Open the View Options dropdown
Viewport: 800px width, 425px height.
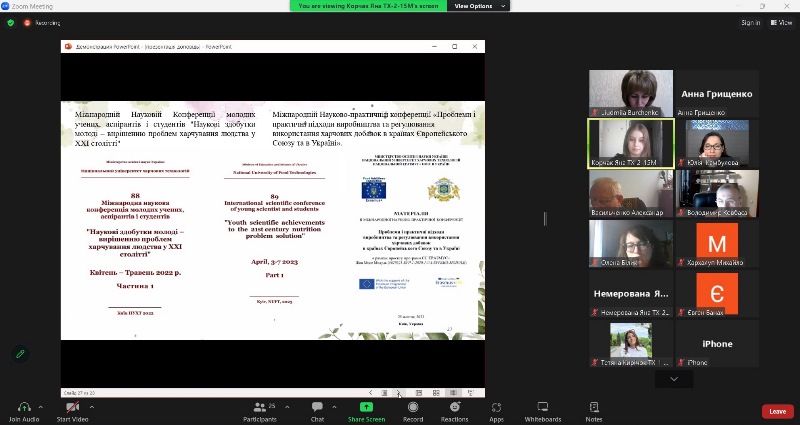(x=480, y=6)
